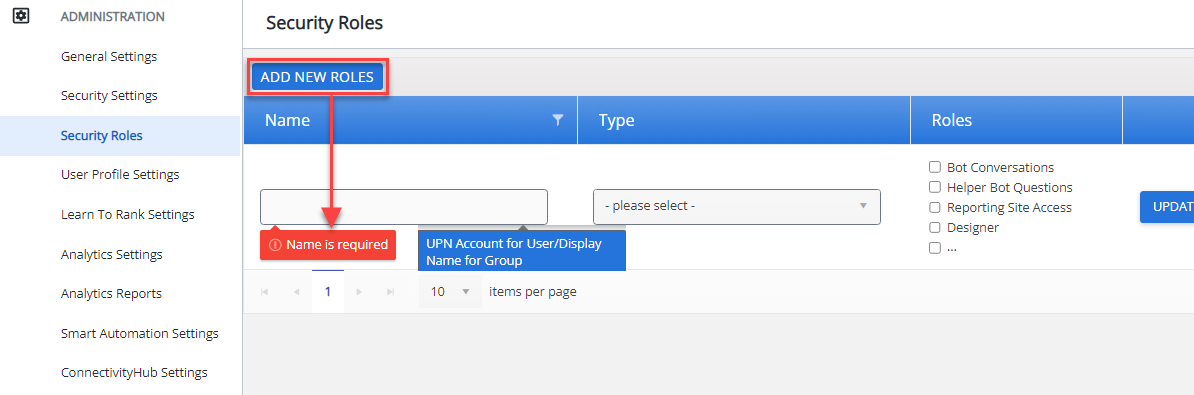Viewport: 1194px width, 395px height.
Task: Click the error icon in Name is required
Action: coord(276,245)
